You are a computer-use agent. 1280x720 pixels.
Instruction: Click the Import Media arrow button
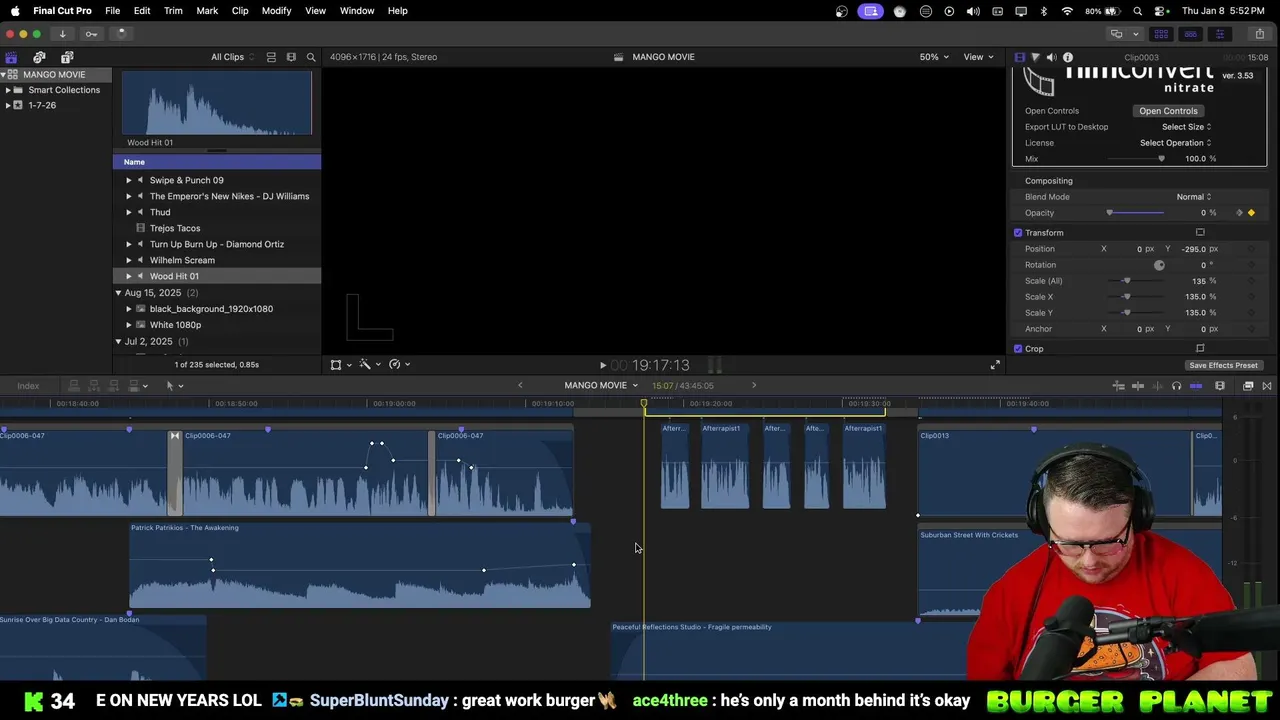tap(62, 34)
